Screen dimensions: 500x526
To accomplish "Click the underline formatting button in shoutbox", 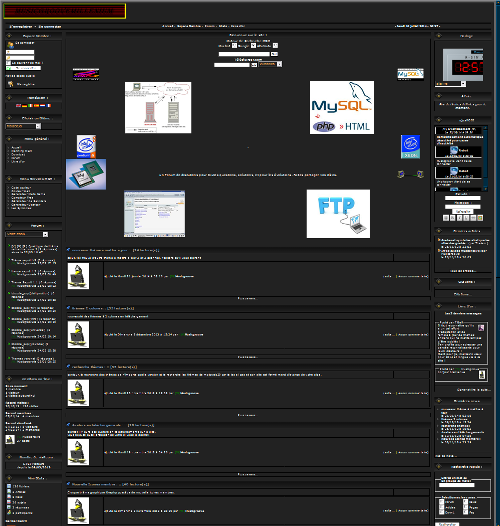I will 466,218.
